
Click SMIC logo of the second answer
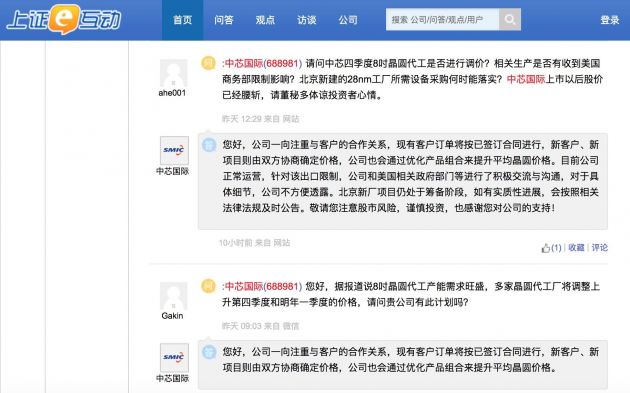(x=174, y=357)
